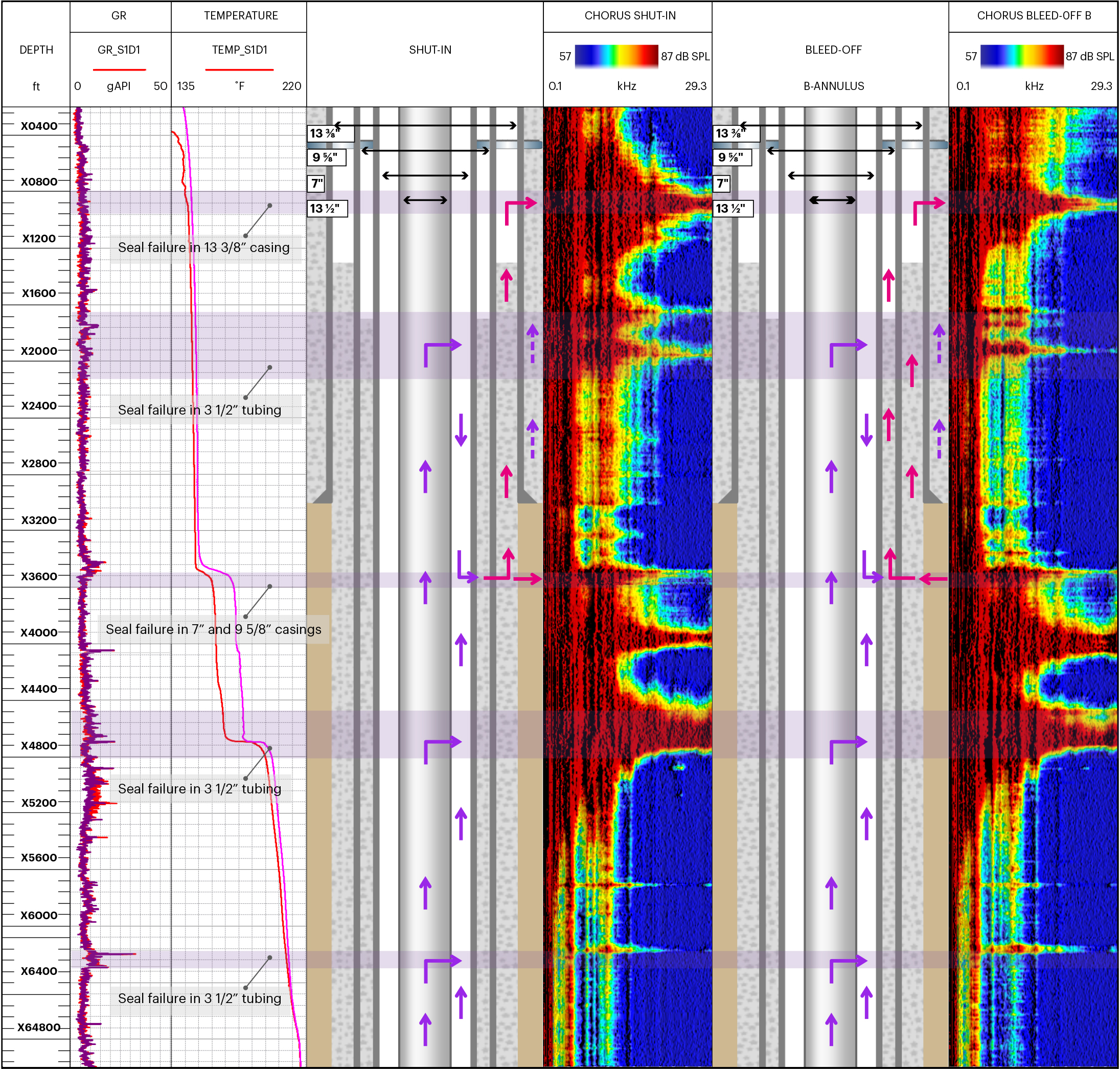
Task: Click the CHORUS SHUT-IN track header
Action: (629, 16)
